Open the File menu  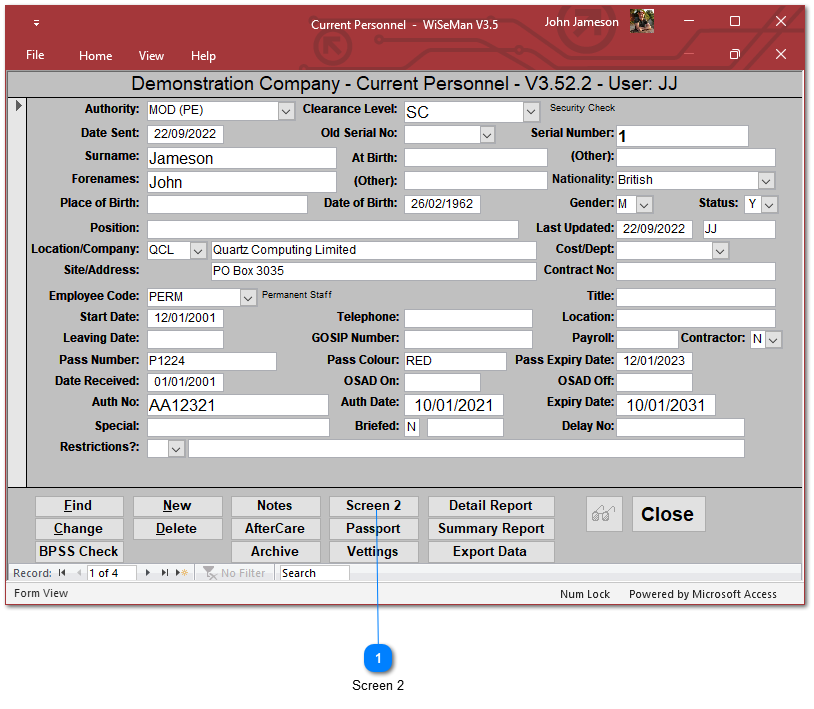(35, 56)
